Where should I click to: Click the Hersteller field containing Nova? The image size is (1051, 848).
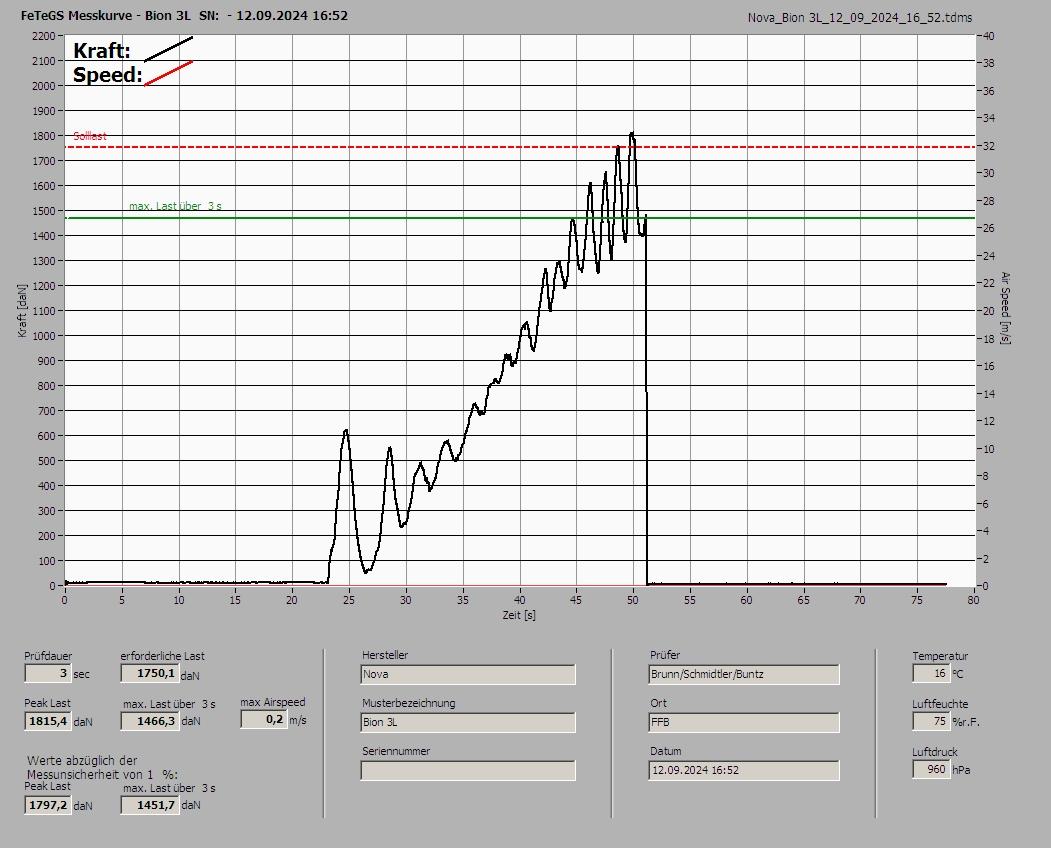pos(468,674)
